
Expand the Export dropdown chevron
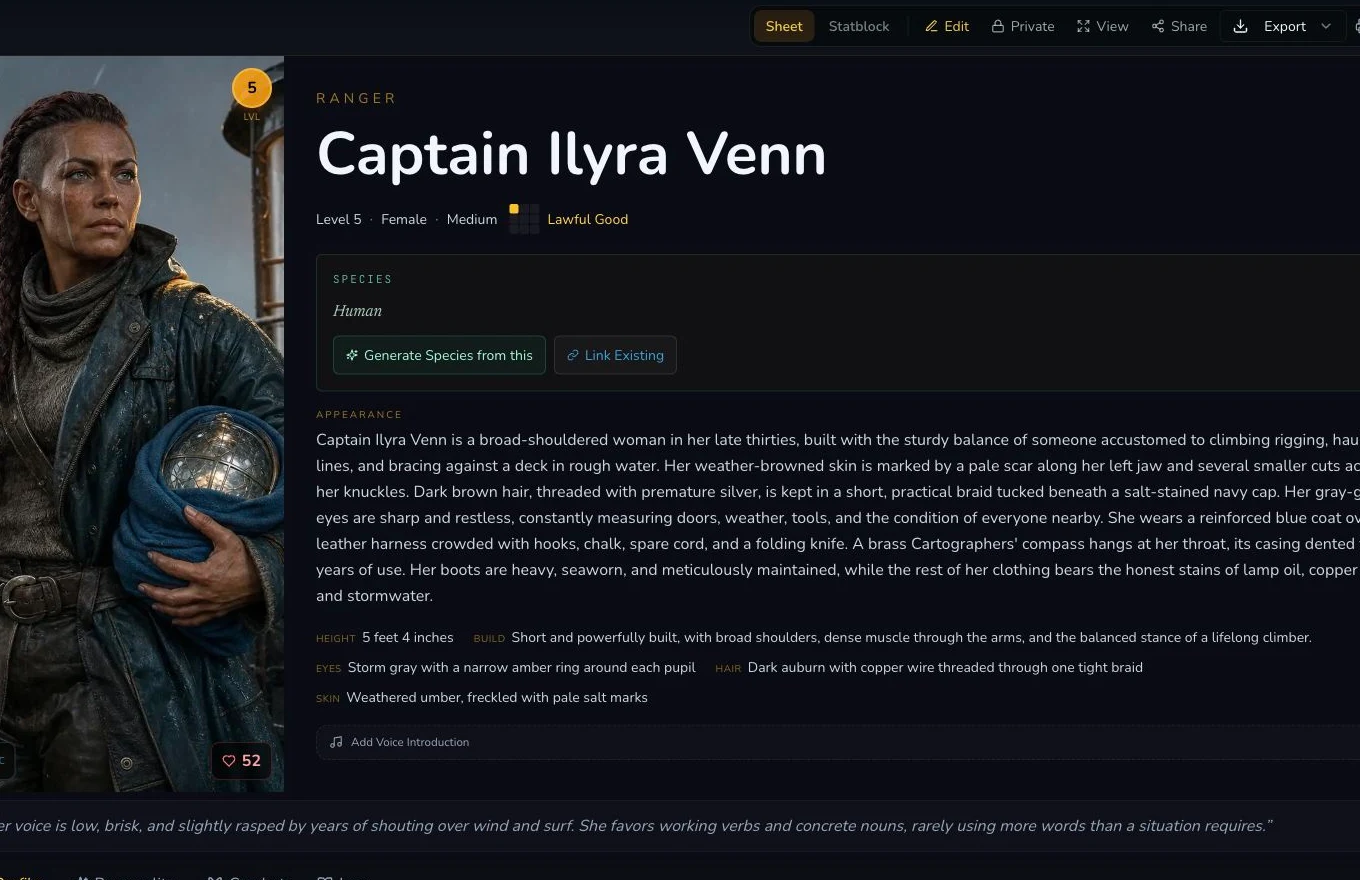point(1326,26)
